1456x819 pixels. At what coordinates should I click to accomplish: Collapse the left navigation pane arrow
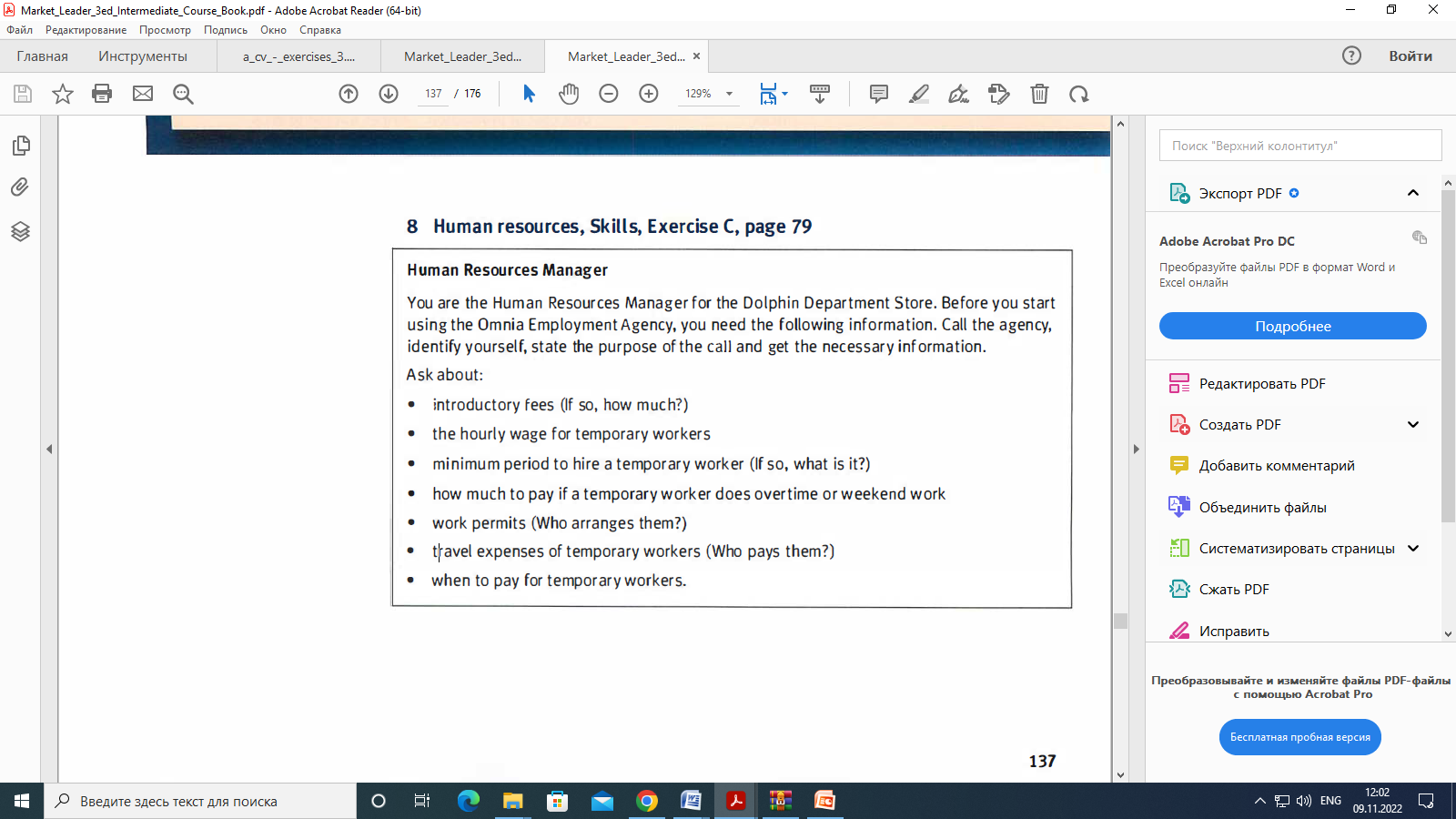(x=49, y=449)
